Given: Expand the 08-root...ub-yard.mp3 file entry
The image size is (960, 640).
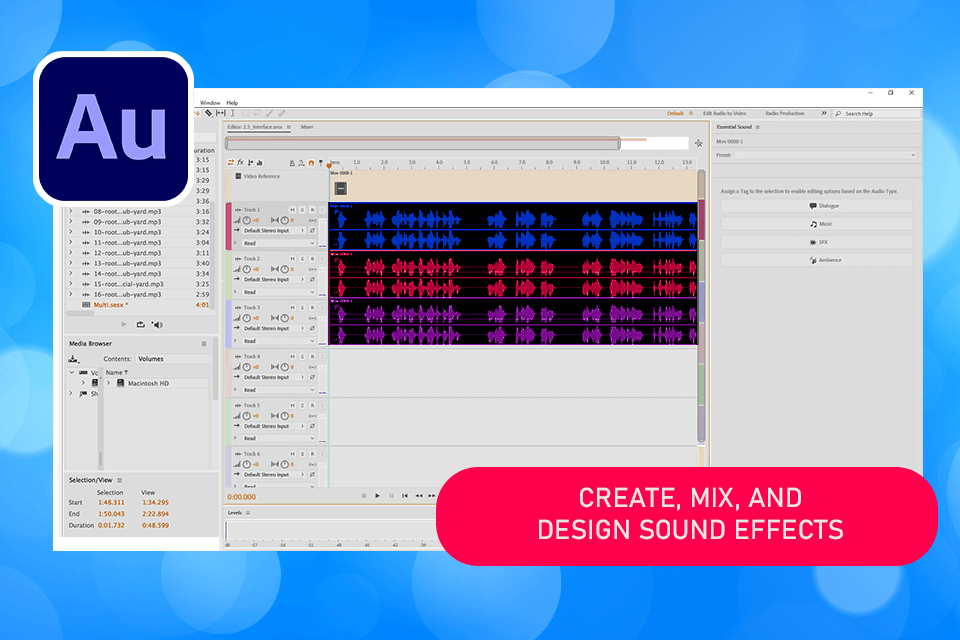Looking at the screenshot, I should point(70,212).
